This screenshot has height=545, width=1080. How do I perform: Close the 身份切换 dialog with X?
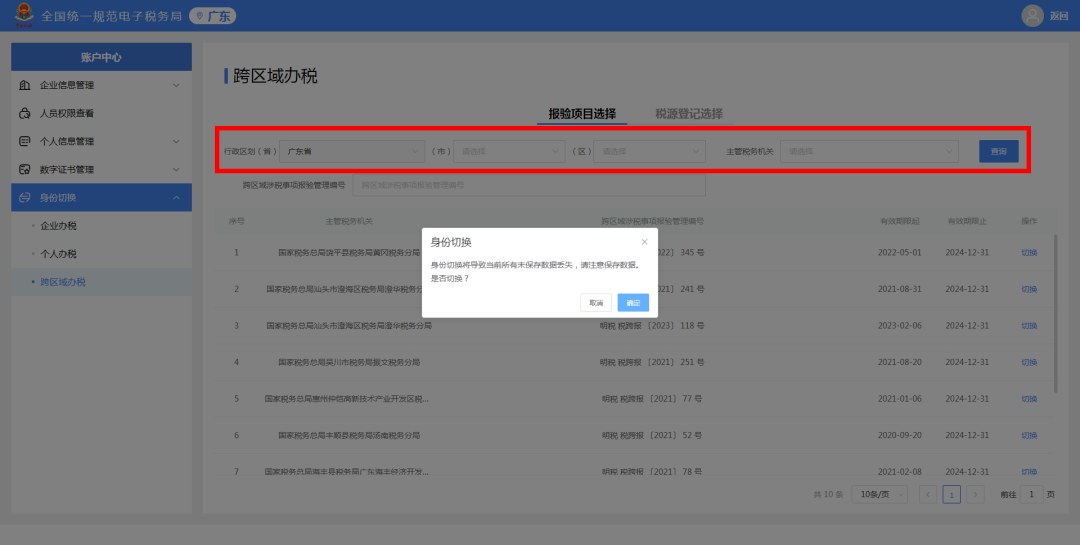pos(644,242)
